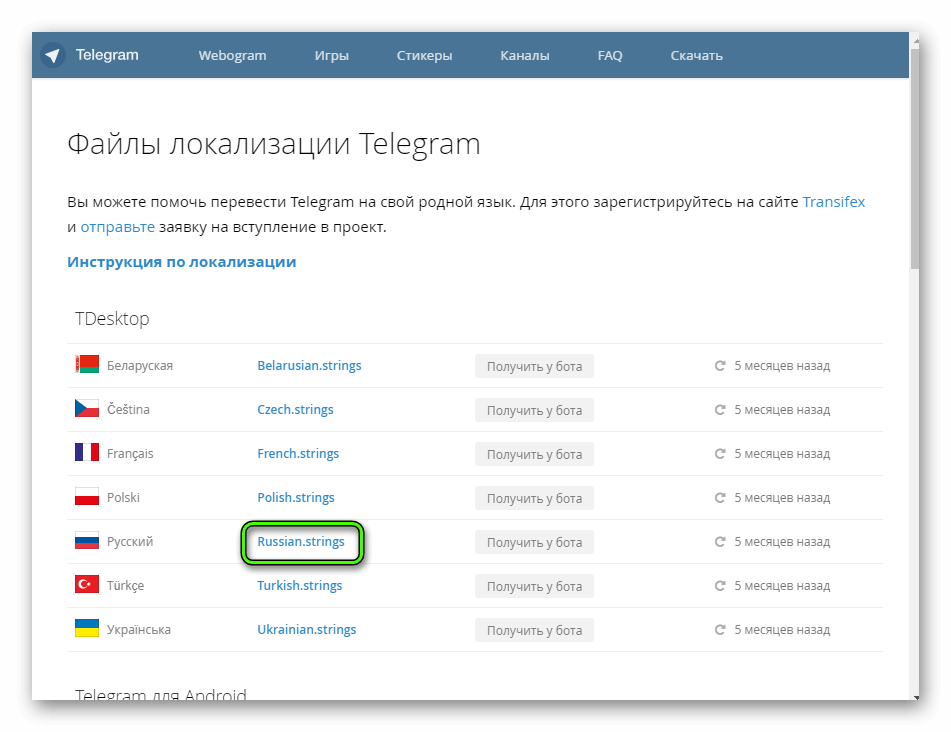This screenshot has width=951, height=732.
Task: Click Получить у бота for French
Action: pyautogui.click(x=534, y=454)
